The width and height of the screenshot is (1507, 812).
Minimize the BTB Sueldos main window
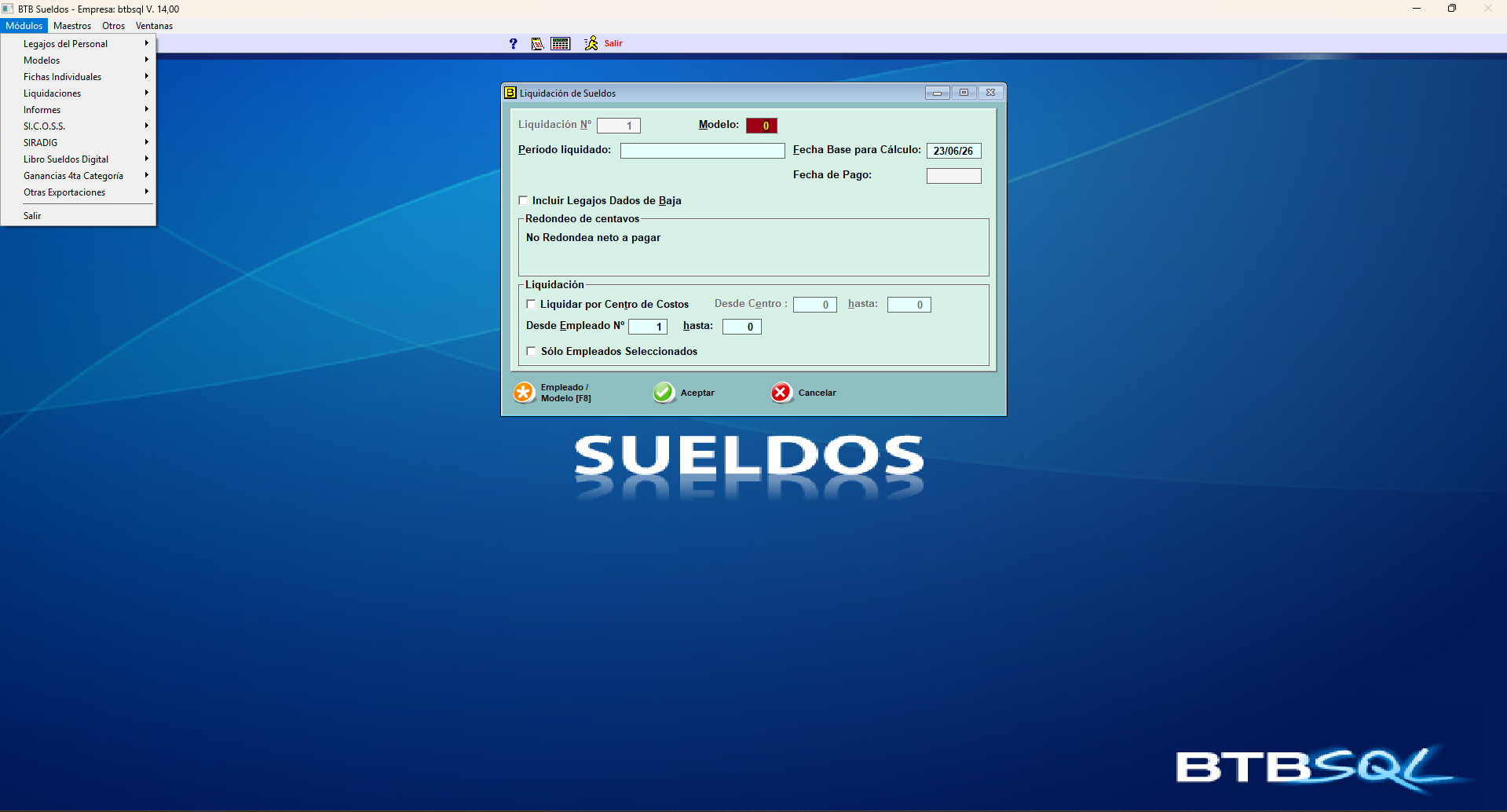(x=1417, y=9)
